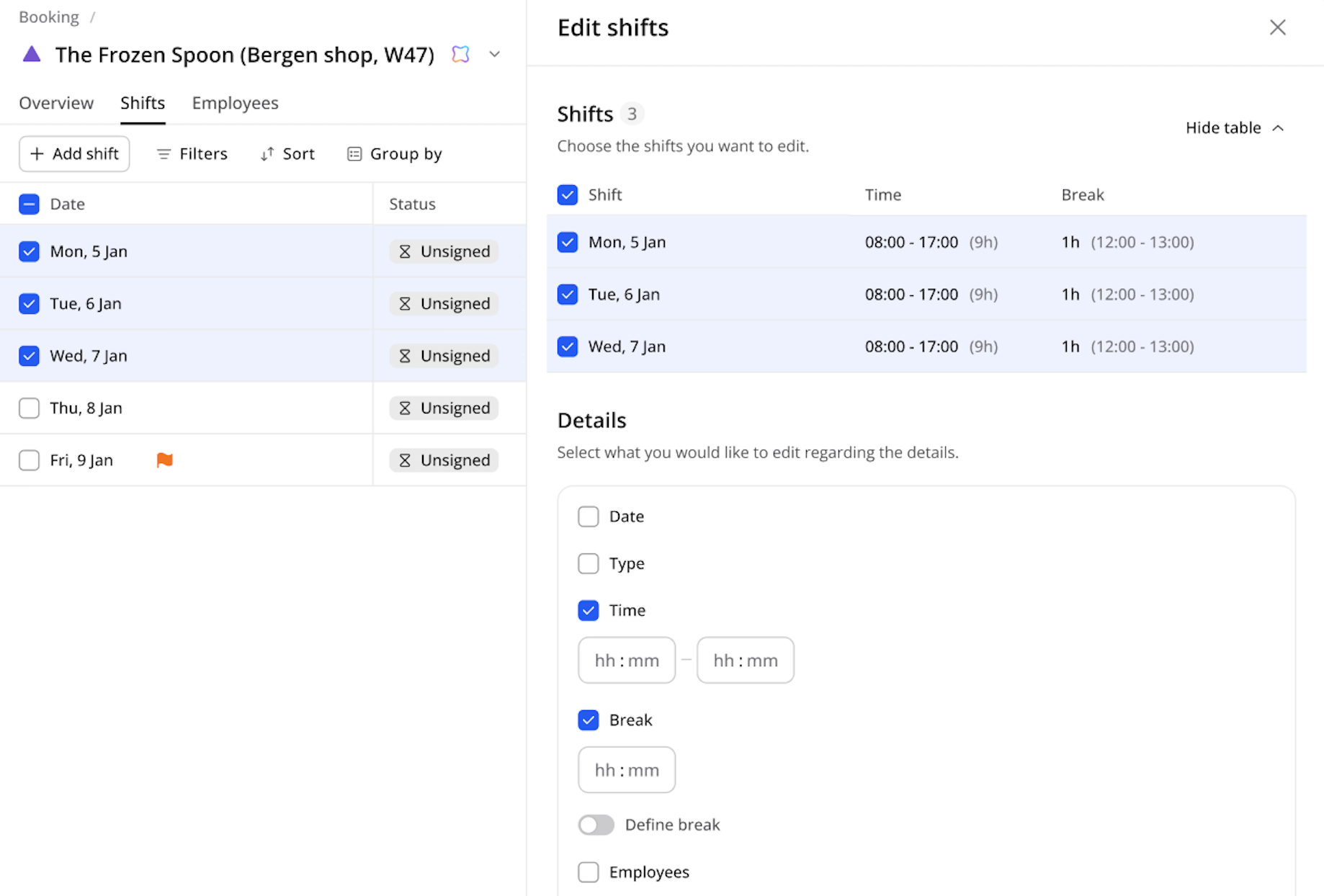Enable the Date details checkbox

point(589,516)
